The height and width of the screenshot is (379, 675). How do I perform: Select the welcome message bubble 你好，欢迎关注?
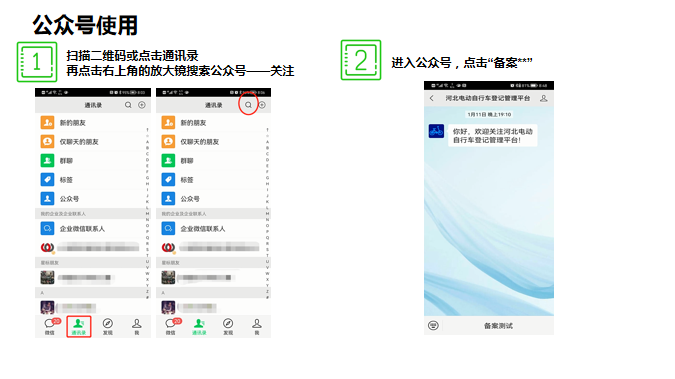[x=493, y=136]
